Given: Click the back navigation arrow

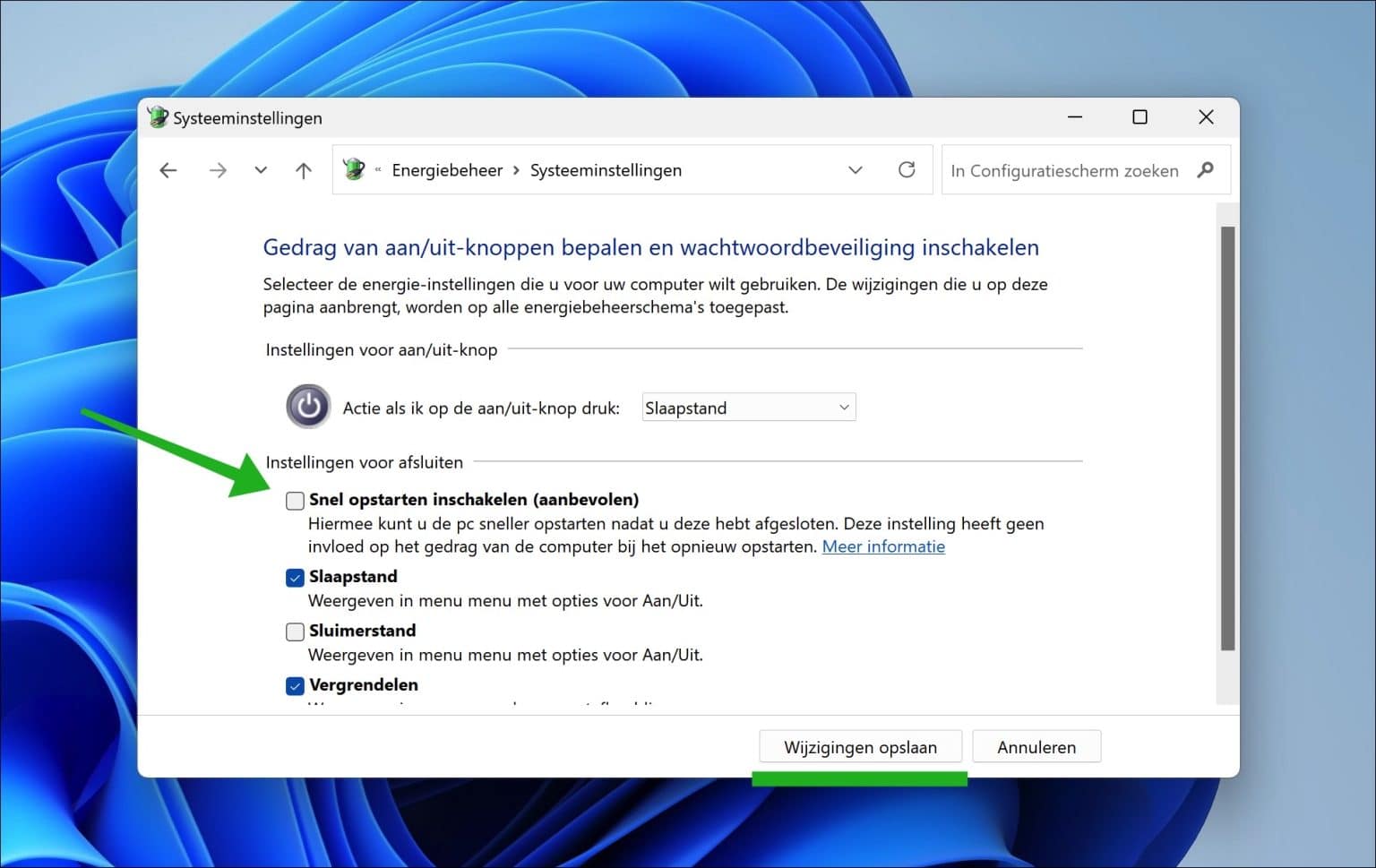Looking at the screenshot, I should pyautogui.click(x=168, y=169).
